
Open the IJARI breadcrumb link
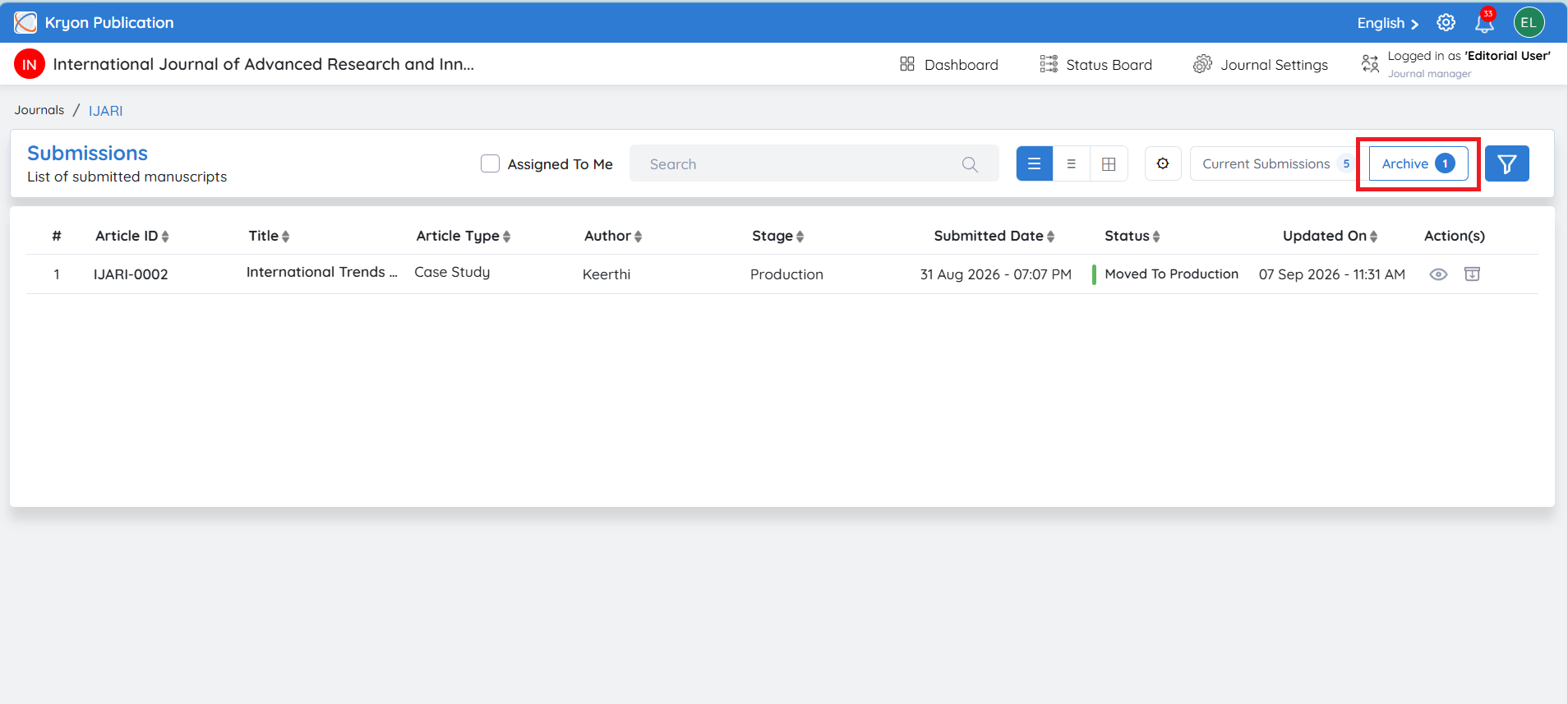coord(106,111)
